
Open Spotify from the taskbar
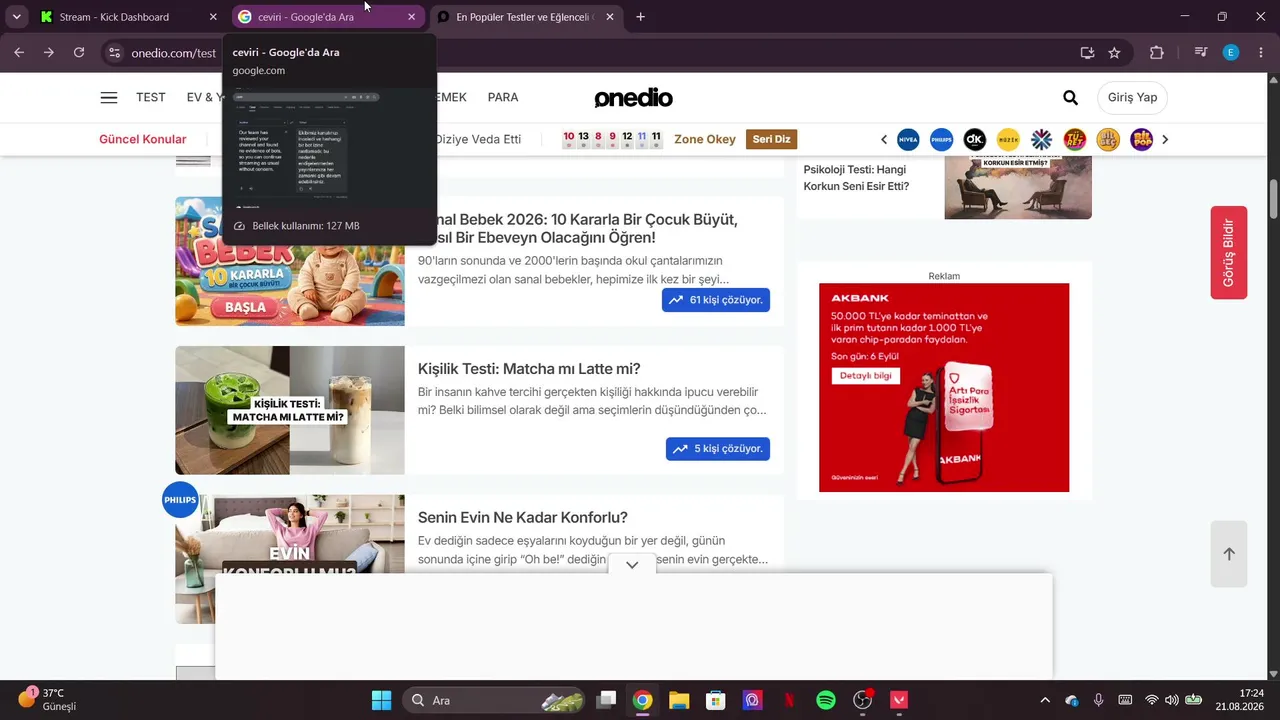826,700
